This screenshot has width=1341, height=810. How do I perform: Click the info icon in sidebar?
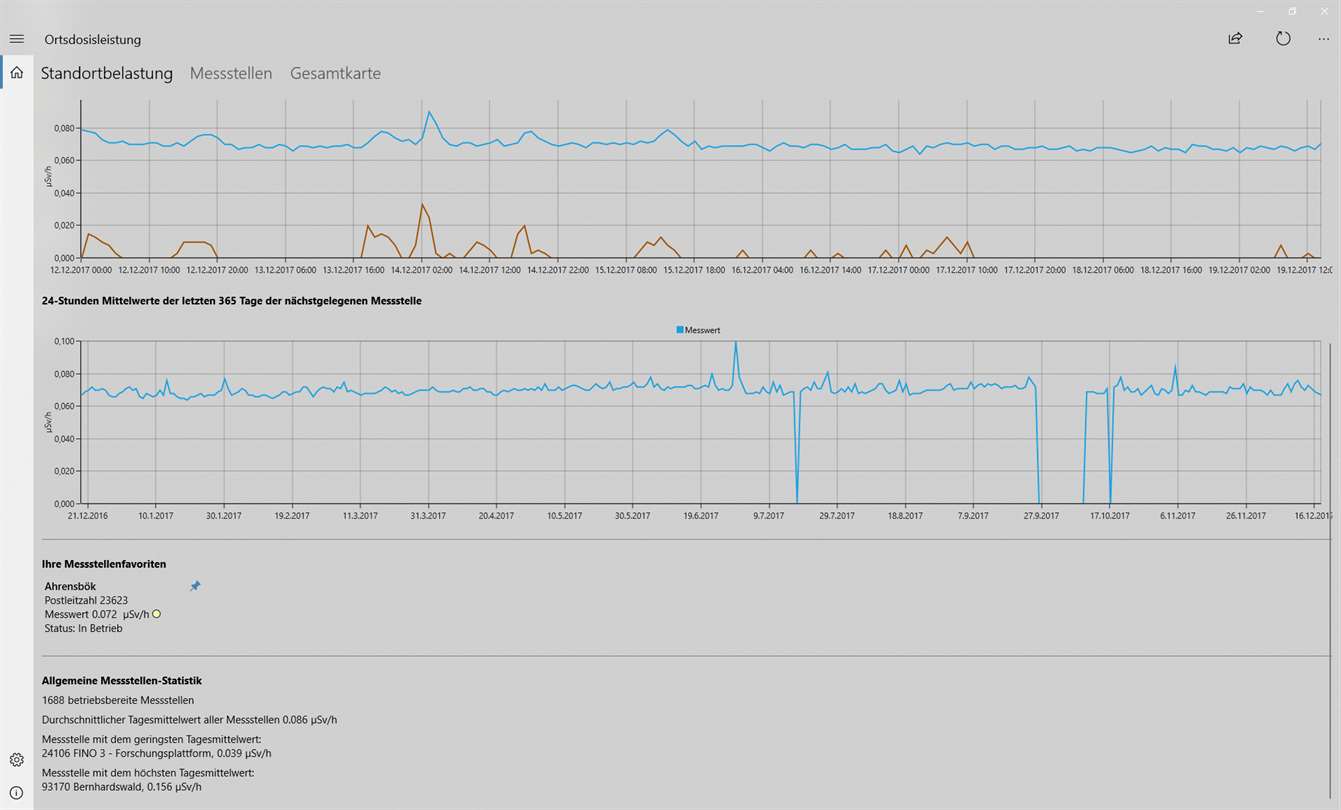click(16, 793)
